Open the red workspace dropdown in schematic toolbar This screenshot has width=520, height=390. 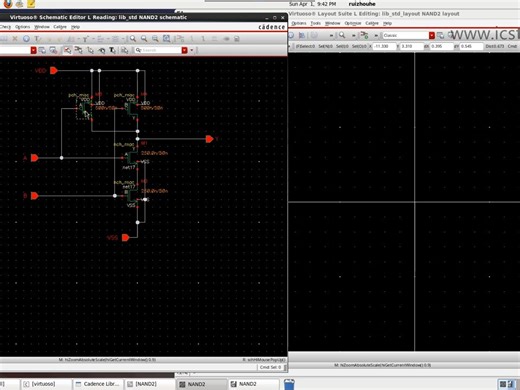click(33, 50)
